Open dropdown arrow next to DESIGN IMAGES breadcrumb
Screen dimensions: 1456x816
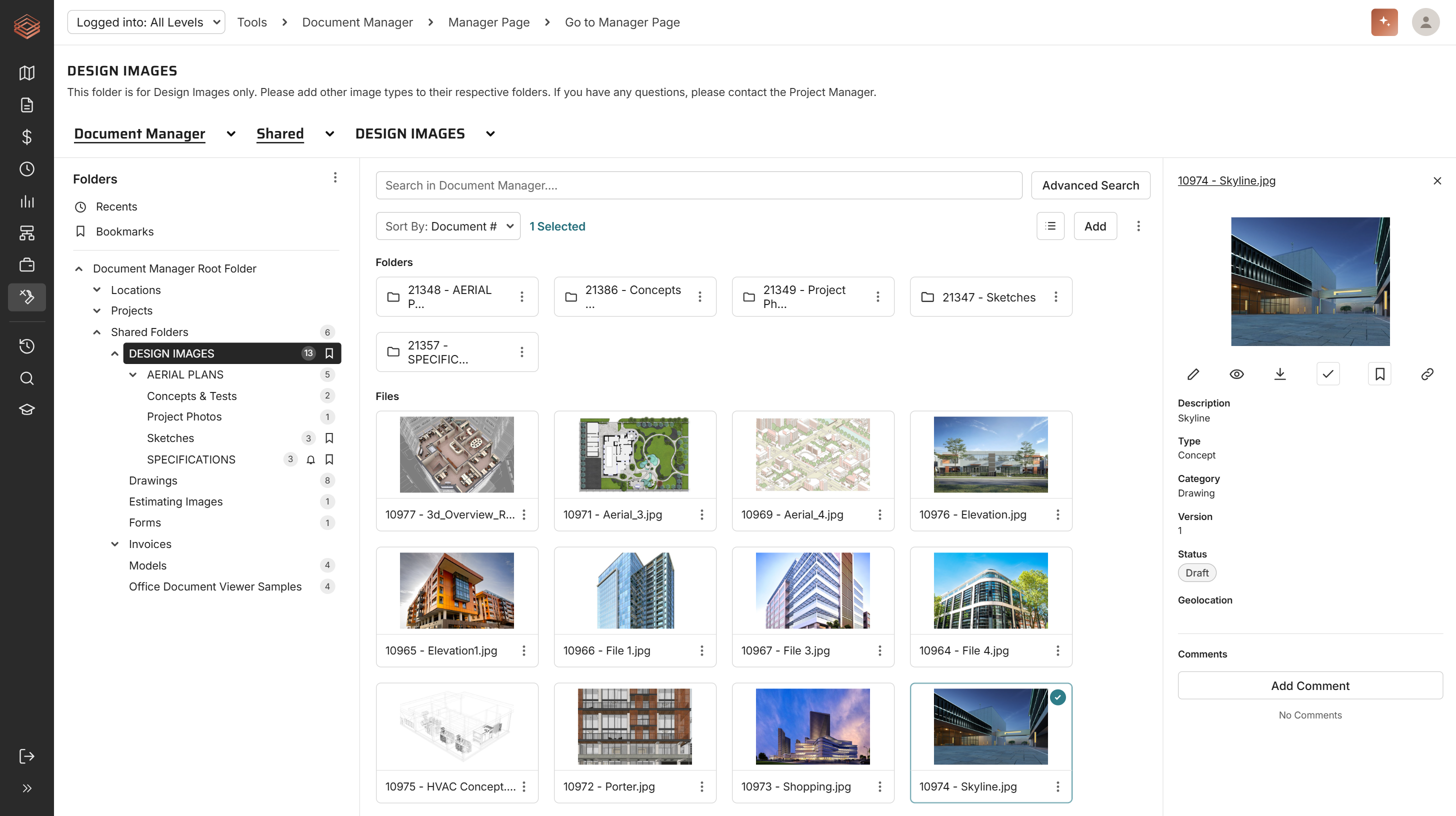[490, 134]
